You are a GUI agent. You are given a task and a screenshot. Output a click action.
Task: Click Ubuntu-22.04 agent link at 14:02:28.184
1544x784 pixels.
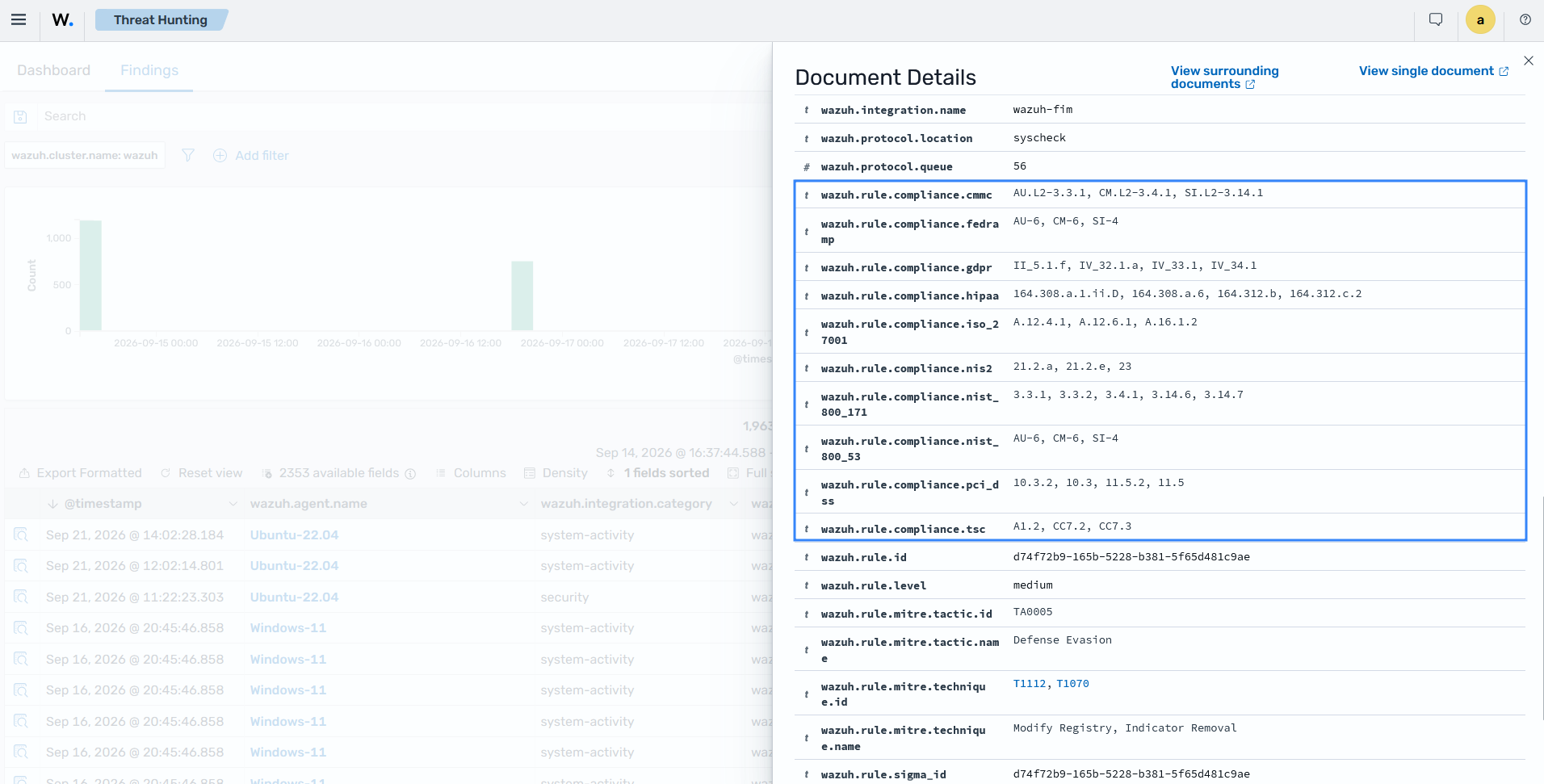coord(294,535)
